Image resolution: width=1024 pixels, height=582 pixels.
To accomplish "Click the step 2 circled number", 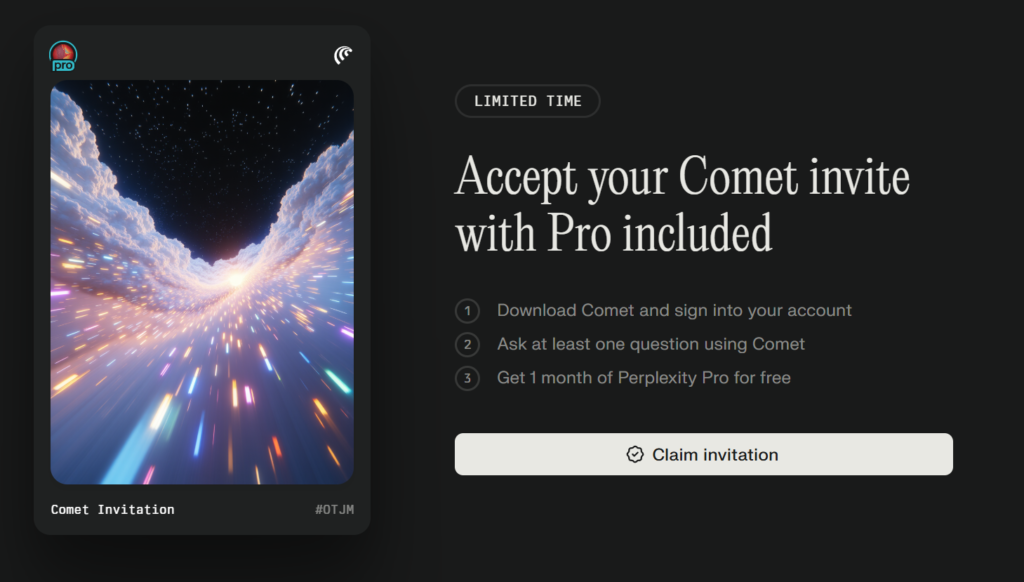I will point(467,345).
